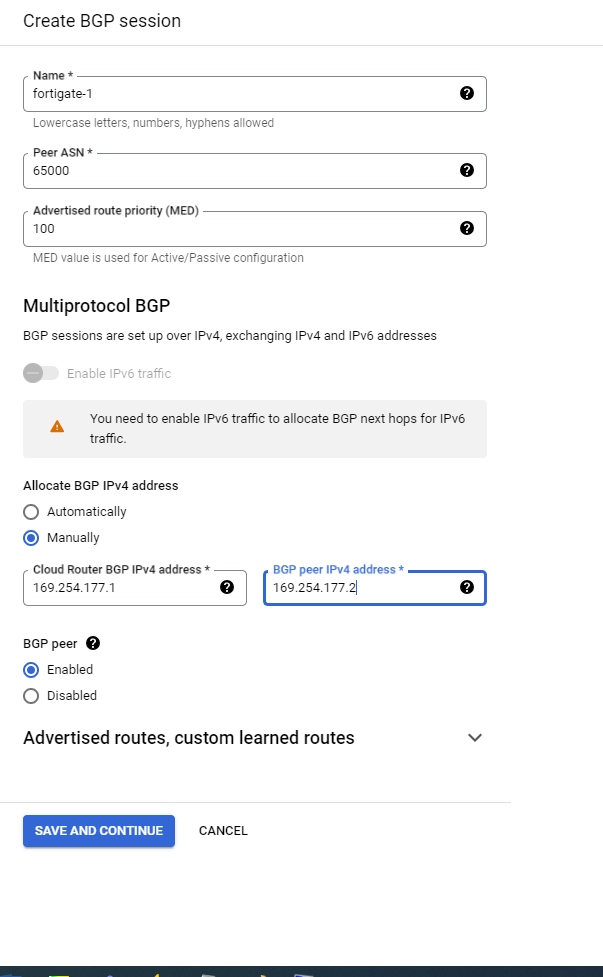Select Automatically for BGP IPv4 address allocation

coord(31,512)
